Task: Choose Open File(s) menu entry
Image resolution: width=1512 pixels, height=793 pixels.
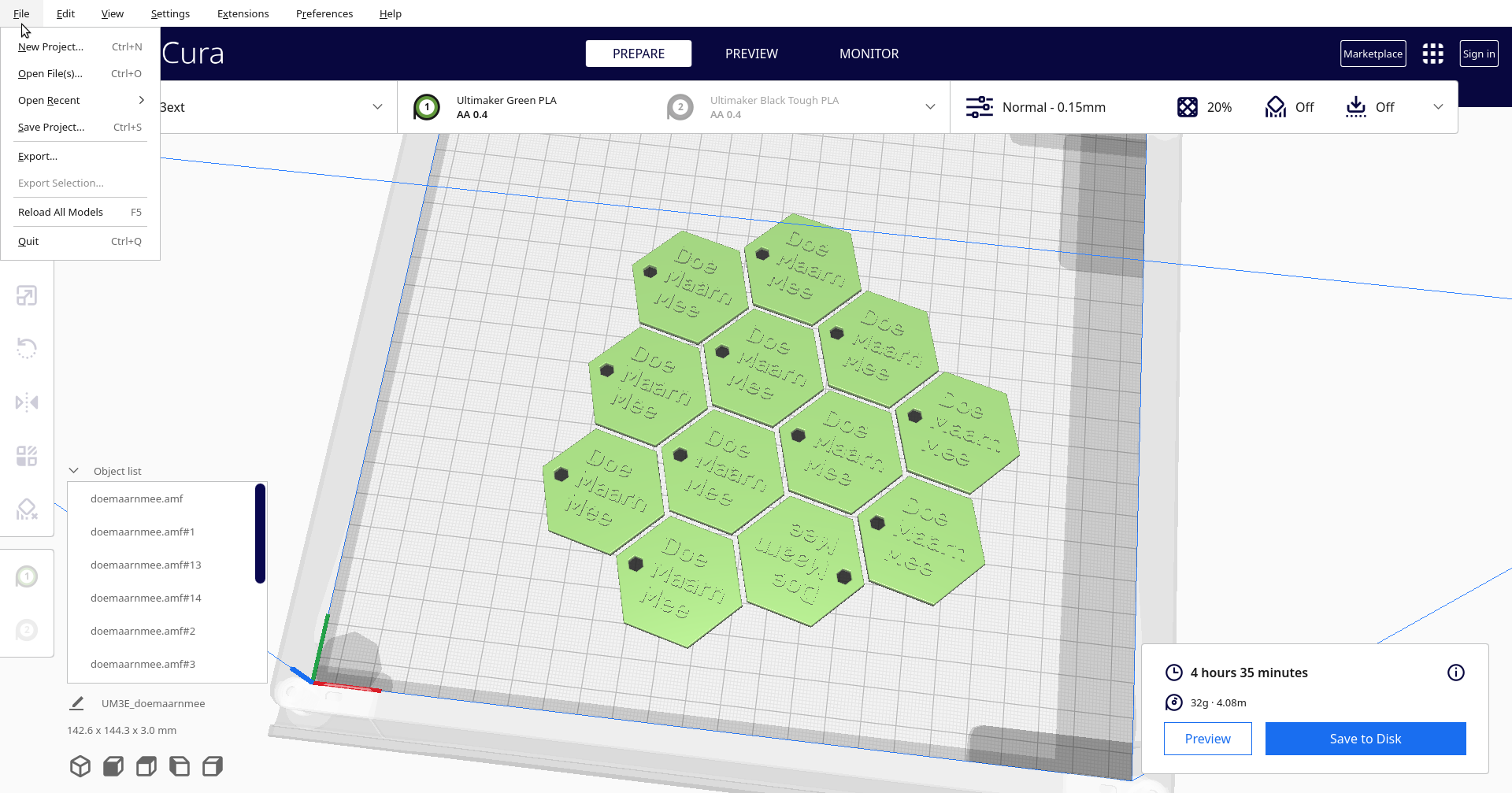Action: pyautogui.click(x=80, y=73)
